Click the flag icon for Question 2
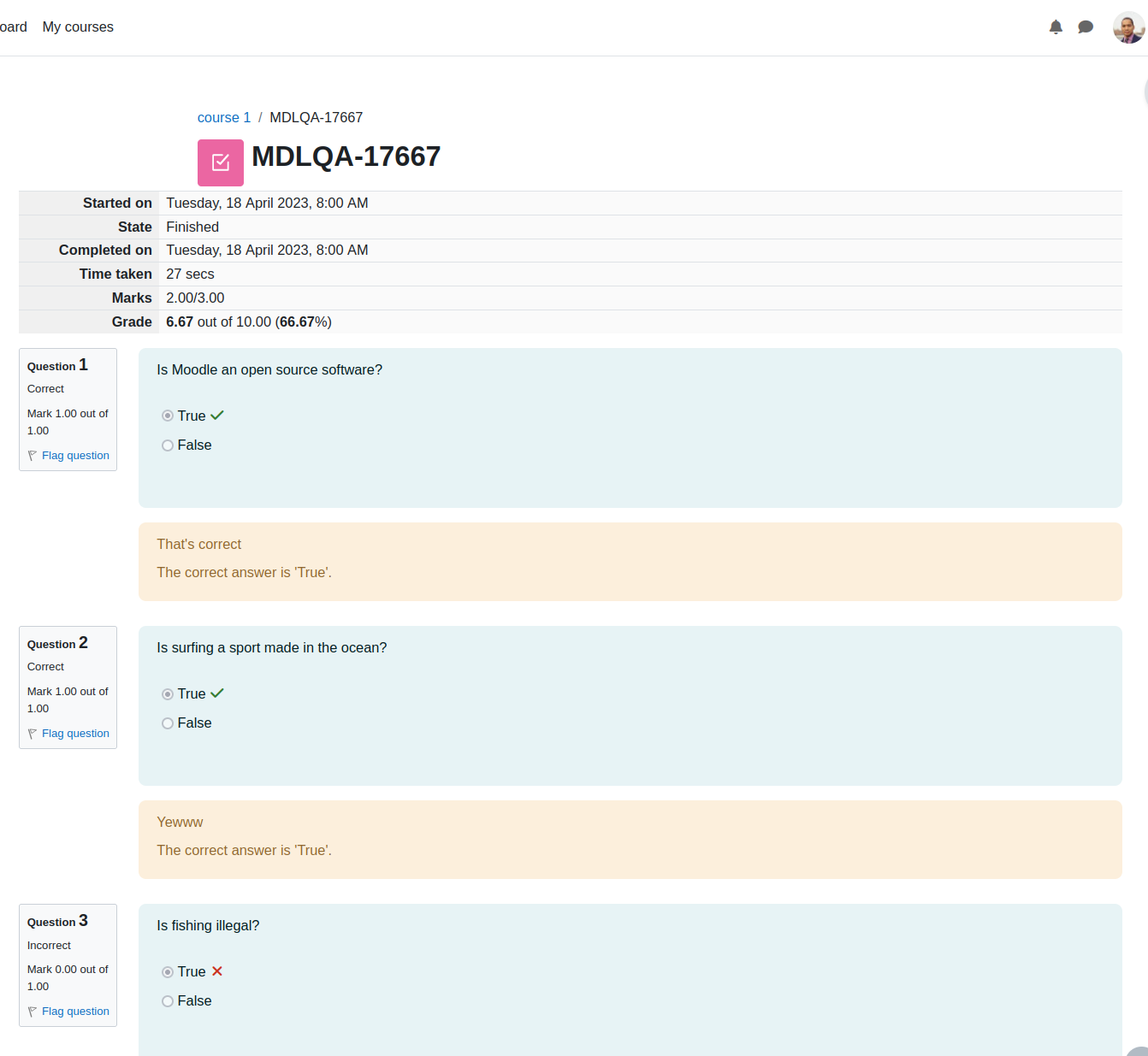 tap(33, 734)
